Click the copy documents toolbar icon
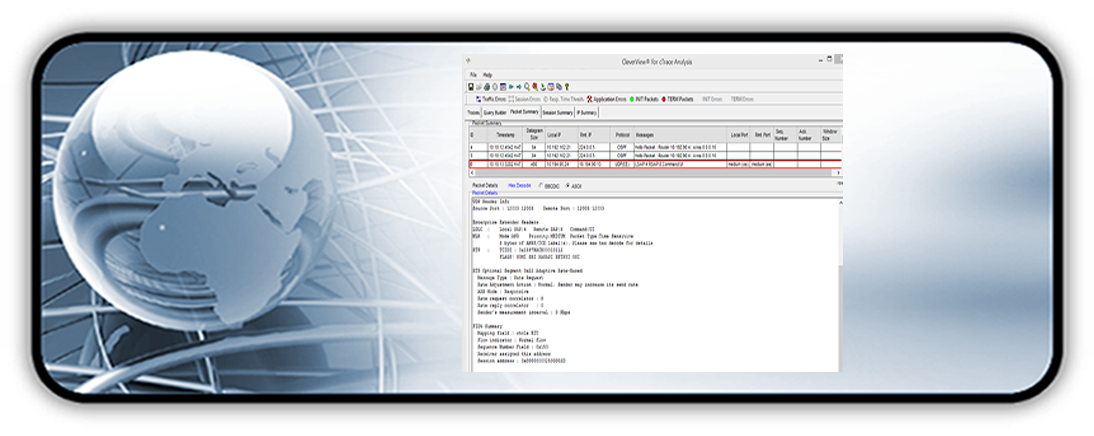The width and height of the screenshot is (1094, 436). [x=559, y=87]
